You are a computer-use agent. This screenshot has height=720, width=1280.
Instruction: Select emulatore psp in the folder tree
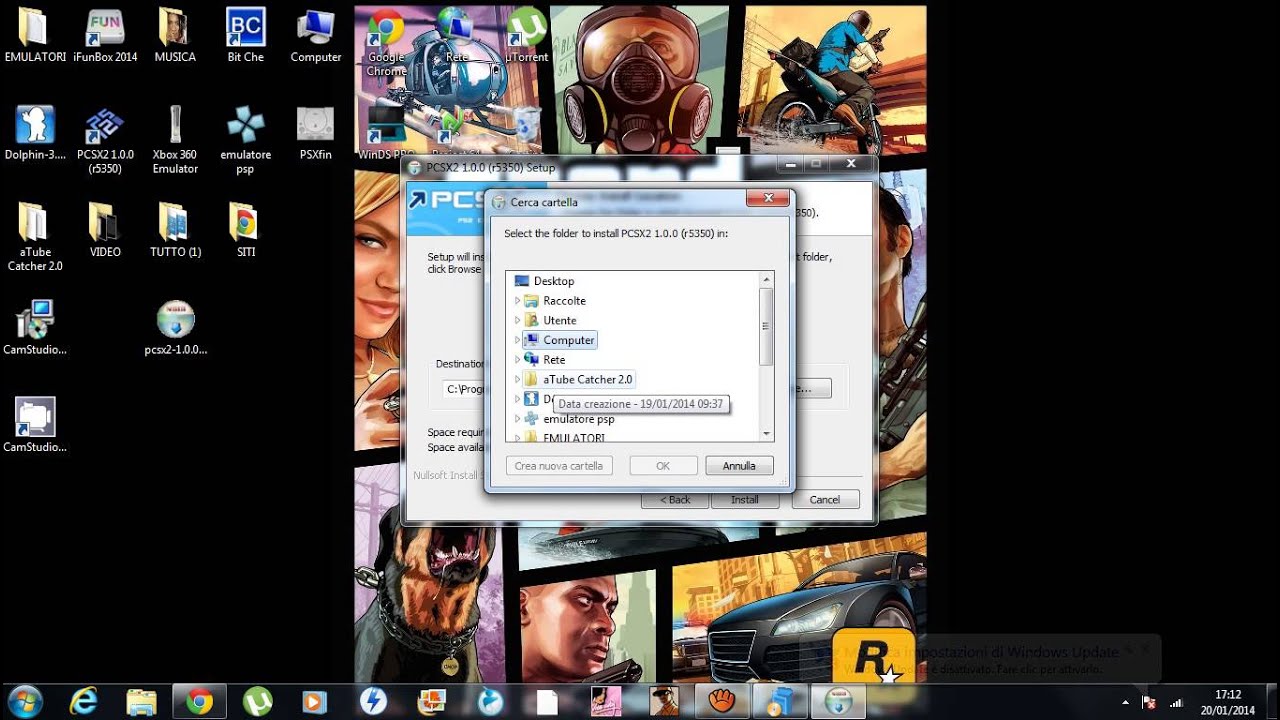pos(579,419)
